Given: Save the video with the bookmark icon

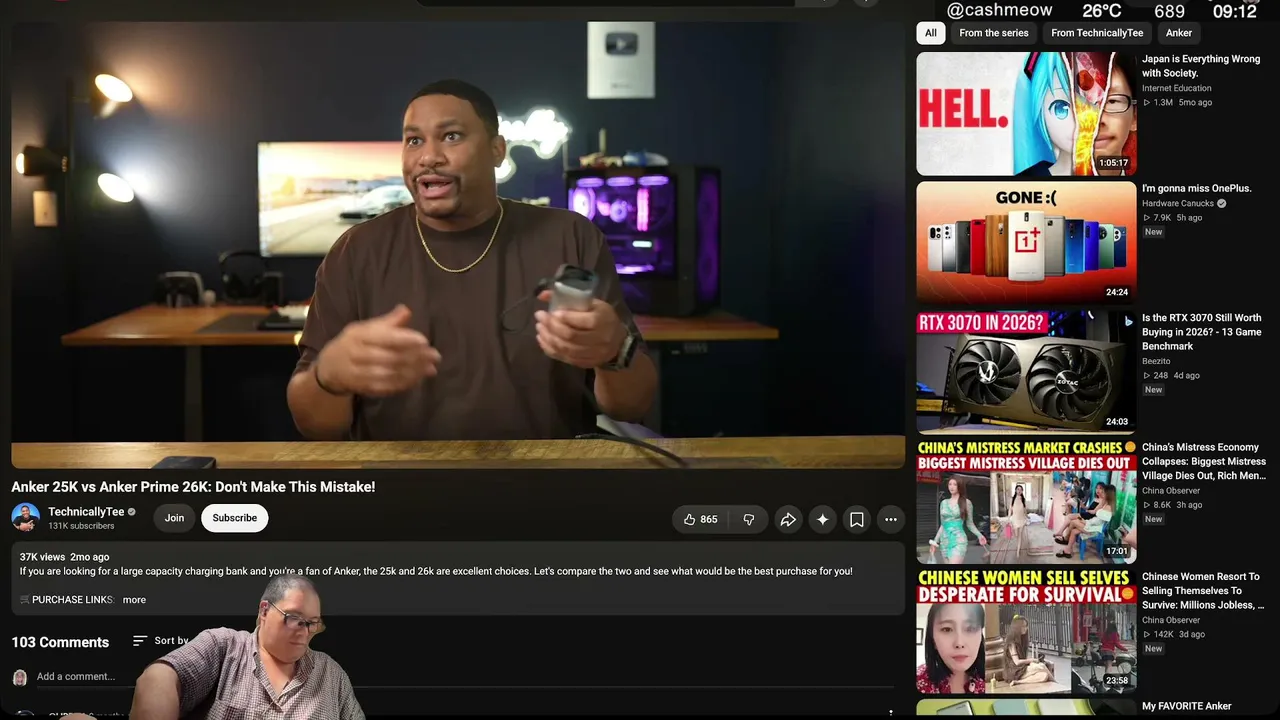Looking at the screenshot, I should pyautogui.click(x=857, y=519).
